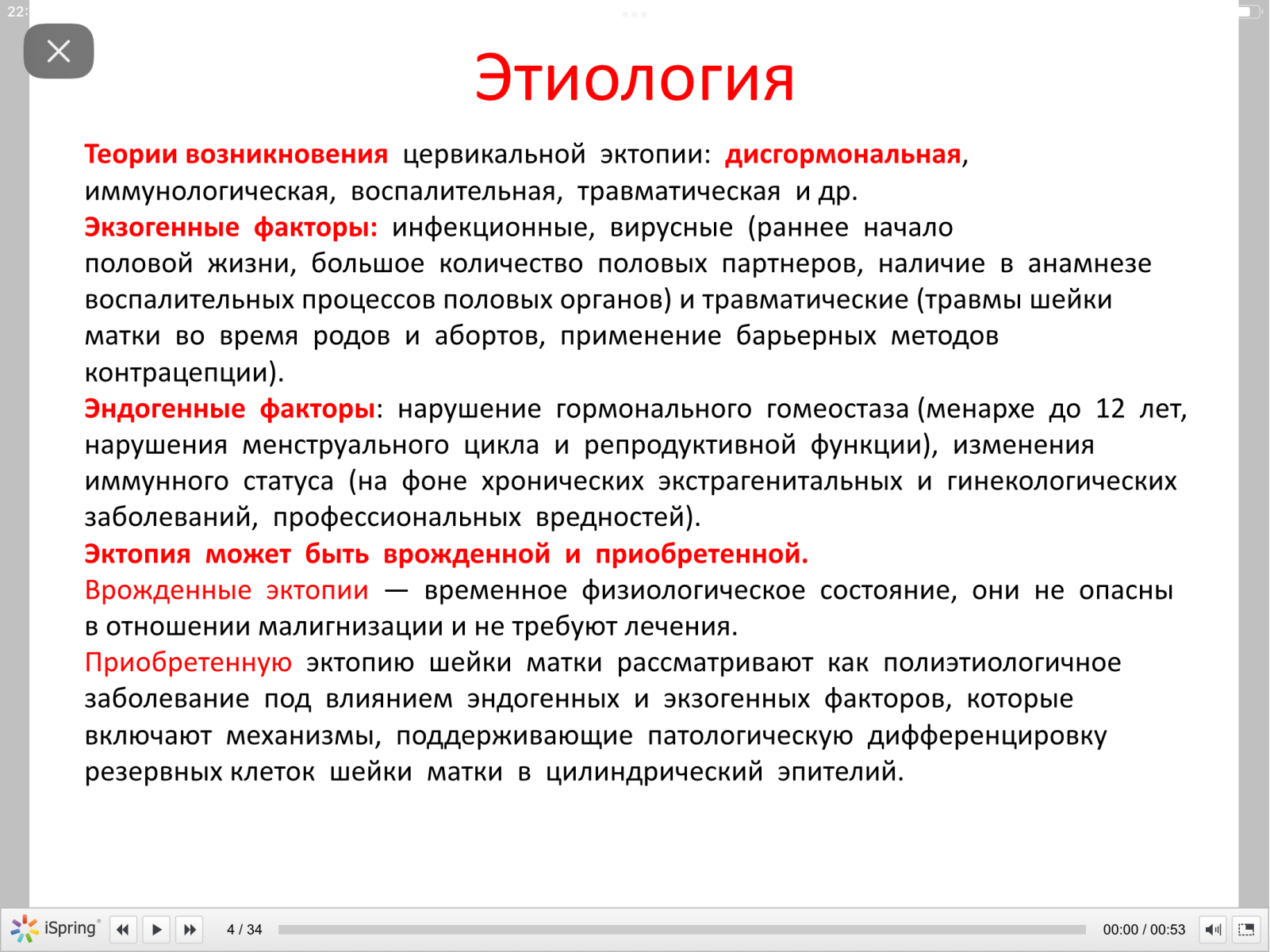This screenshot has width=1270, height=952.
Task: Click the elapsed time 00:00 / 00:53
Action: click(x=1144, y=929)
